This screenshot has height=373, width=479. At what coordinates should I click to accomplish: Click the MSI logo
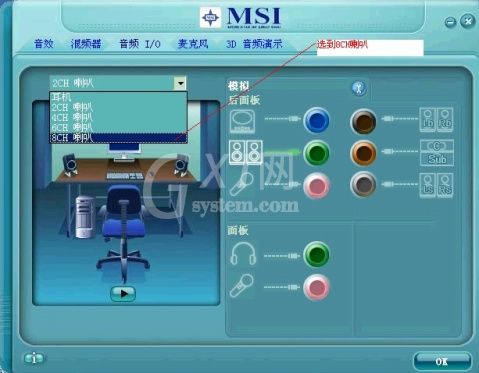pyautogui.click(x=241, y=18)
